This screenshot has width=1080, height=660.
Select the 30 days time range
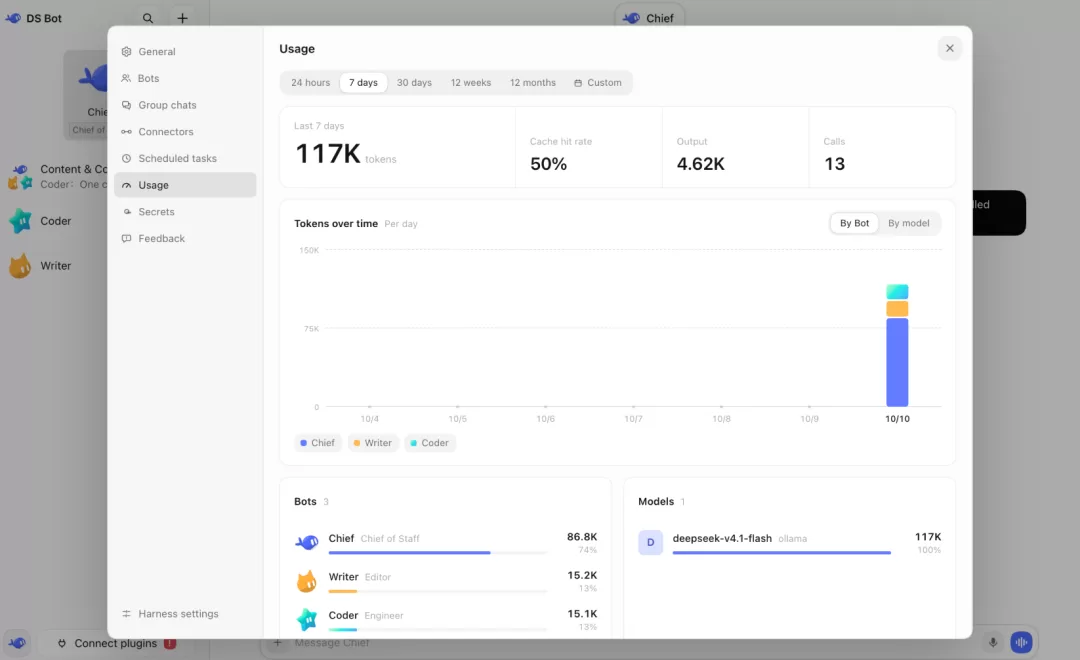click(x=414, y=83)
